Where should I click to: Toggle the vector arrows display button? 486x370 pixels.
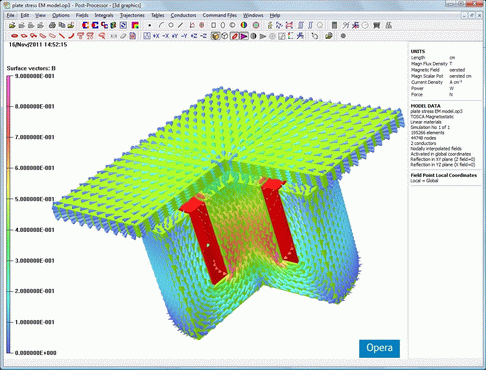click(244, 36)
